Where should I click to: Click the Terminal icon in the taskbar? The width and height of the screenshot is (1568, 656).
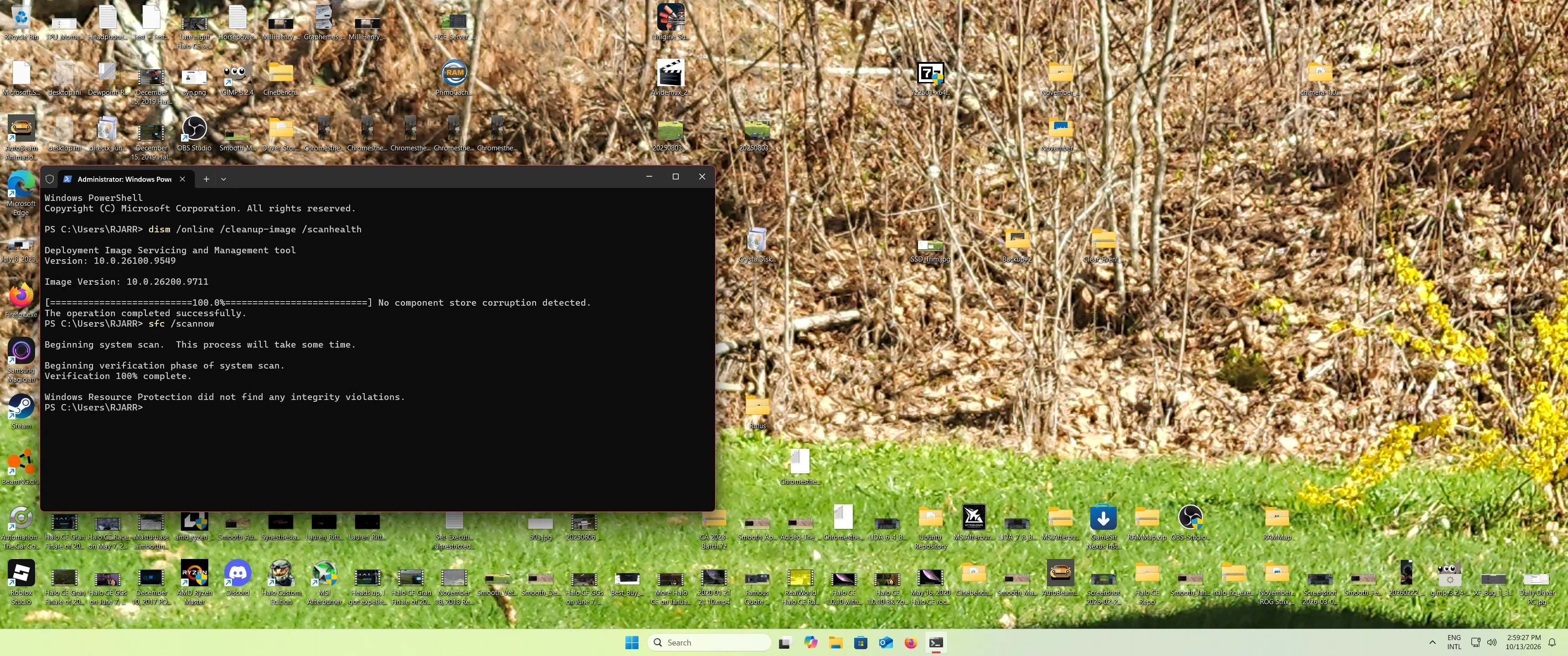(936, 643)
